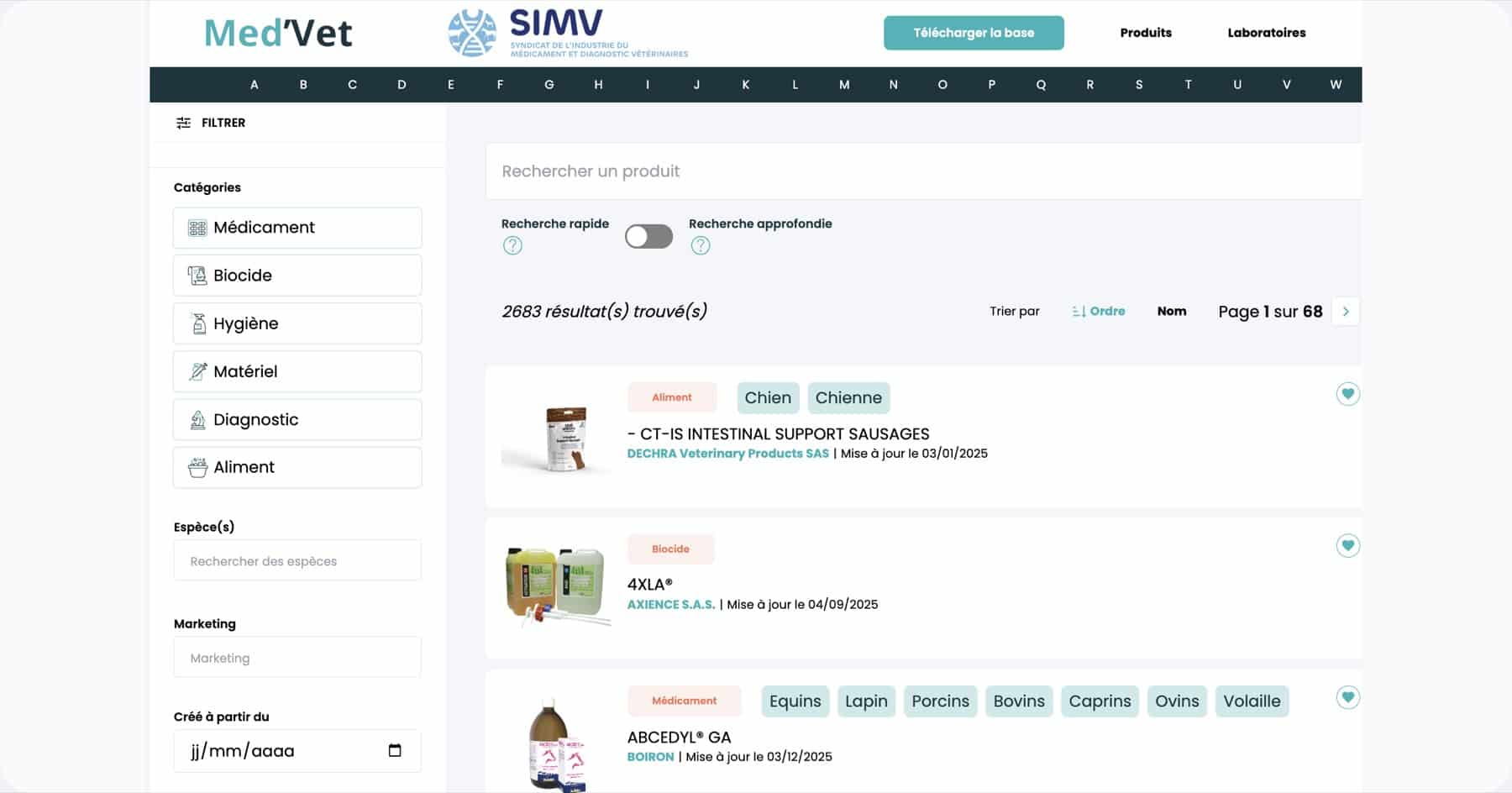This screenshot has width=1512, height=793.
Task: Go to next results page
Action: coord(1345,311)
